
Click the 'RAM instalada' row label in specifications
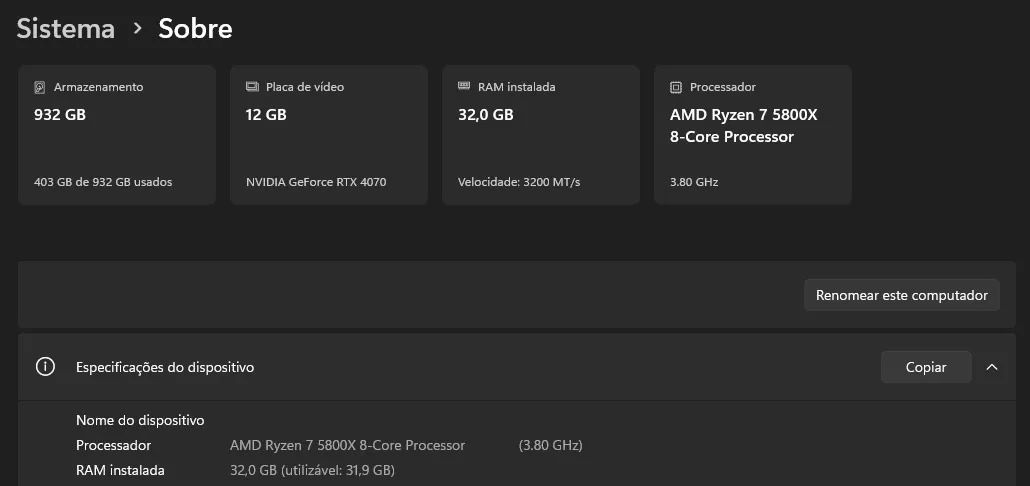pos(120,470)
